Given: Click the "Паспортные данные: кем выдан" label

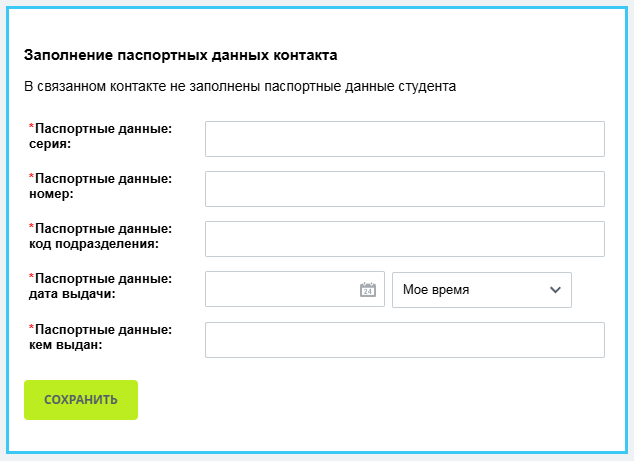Looking at the screenshot, I should (101, 337).
